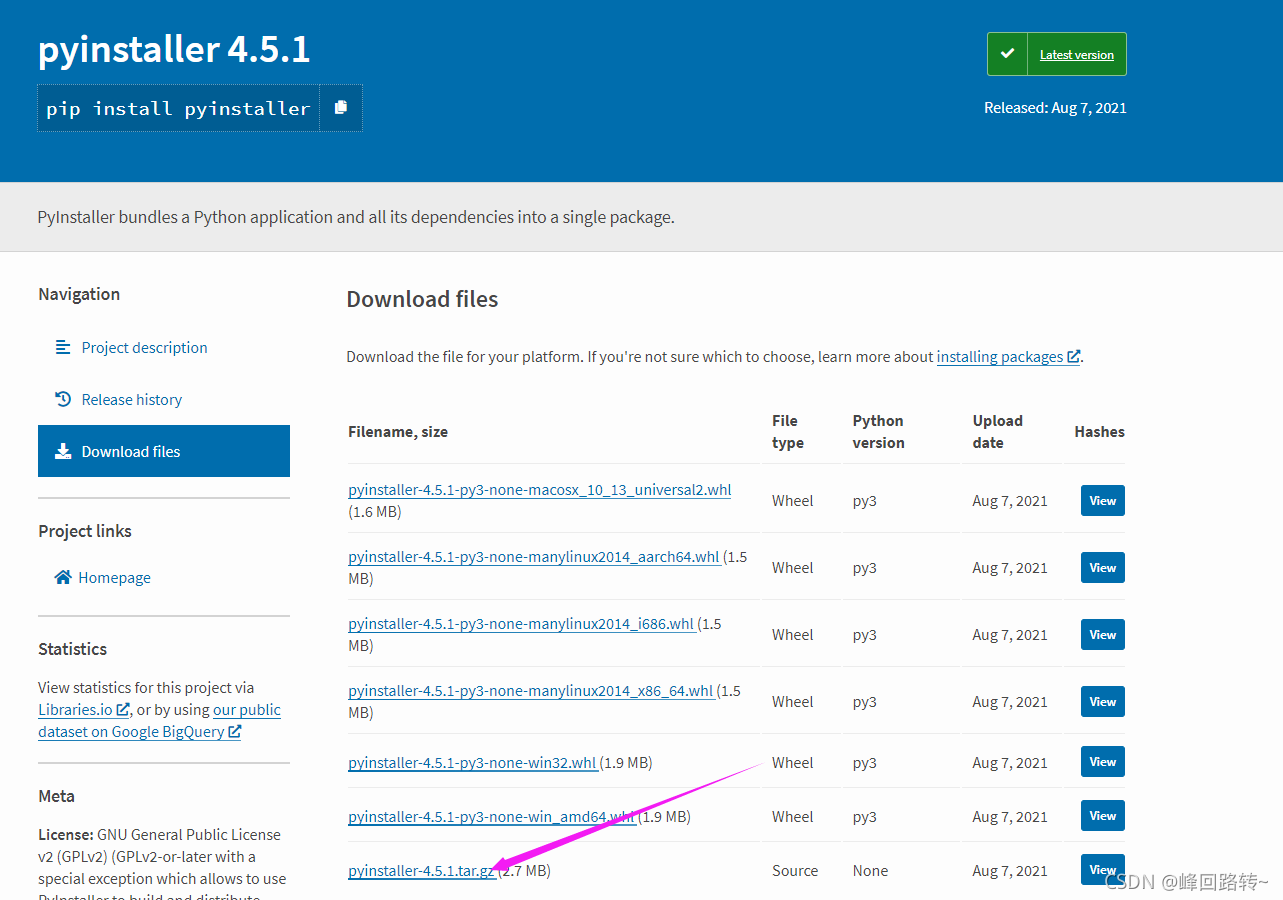
Task: Click external-link icon next to Libraries.io
Action: coord(123,709)
